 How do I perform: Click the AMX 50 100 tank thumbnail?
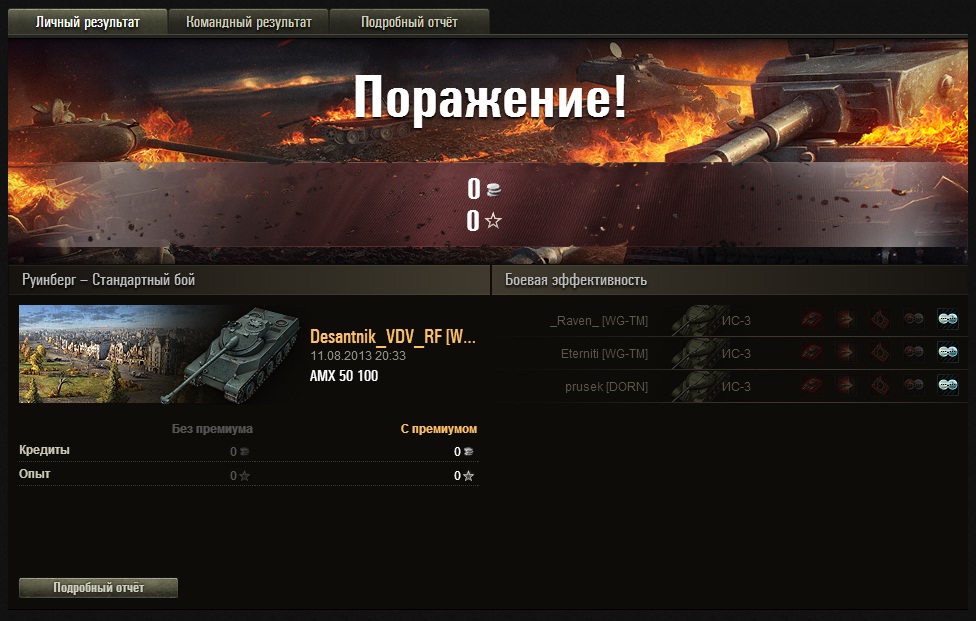(x=161, y=354)
